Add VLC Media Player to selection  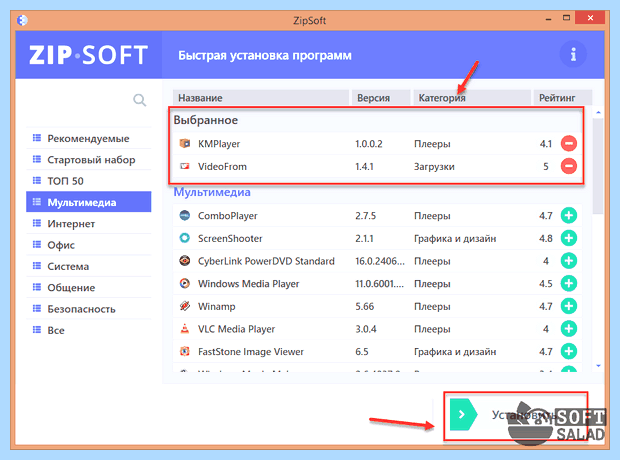569,329
